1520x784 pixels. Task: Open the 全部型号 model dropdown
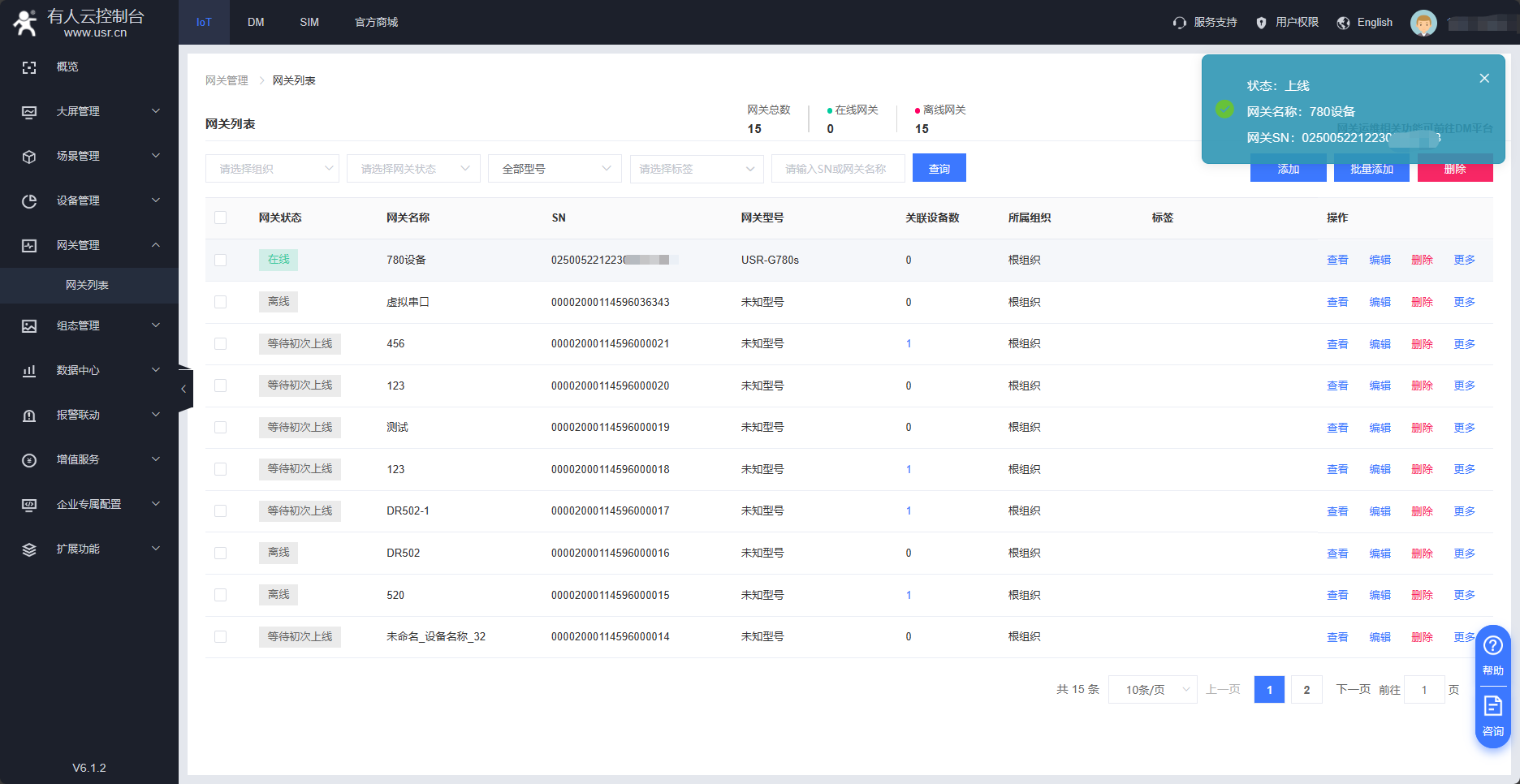(555, 169)
